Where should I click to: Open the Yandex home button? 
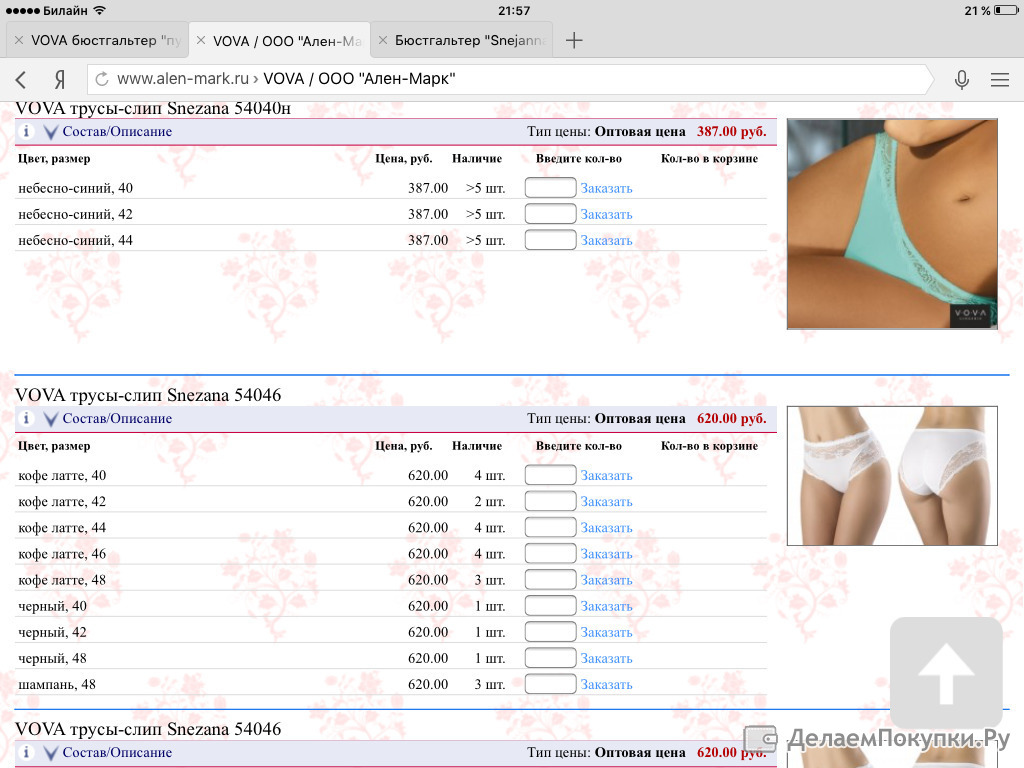click(59, 80)
